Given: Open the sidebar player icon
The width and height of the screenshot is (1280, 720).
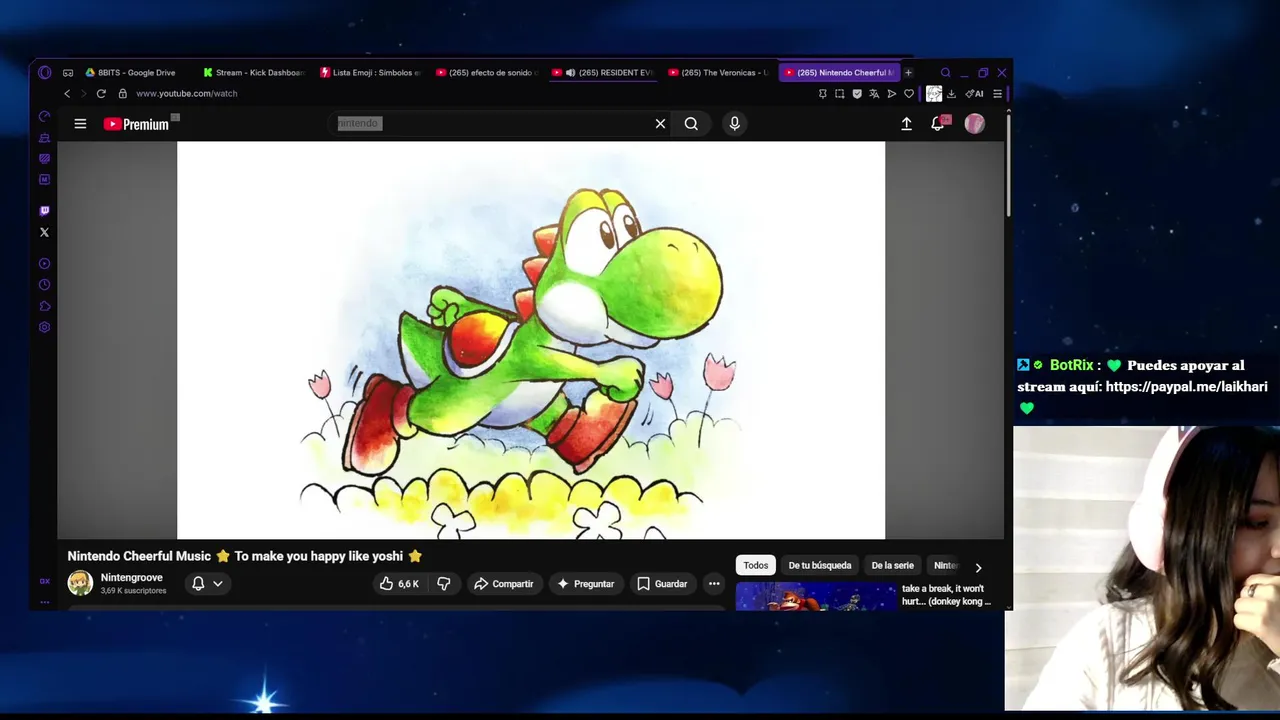Looking at the screenshot, I should tap(44, 264).
